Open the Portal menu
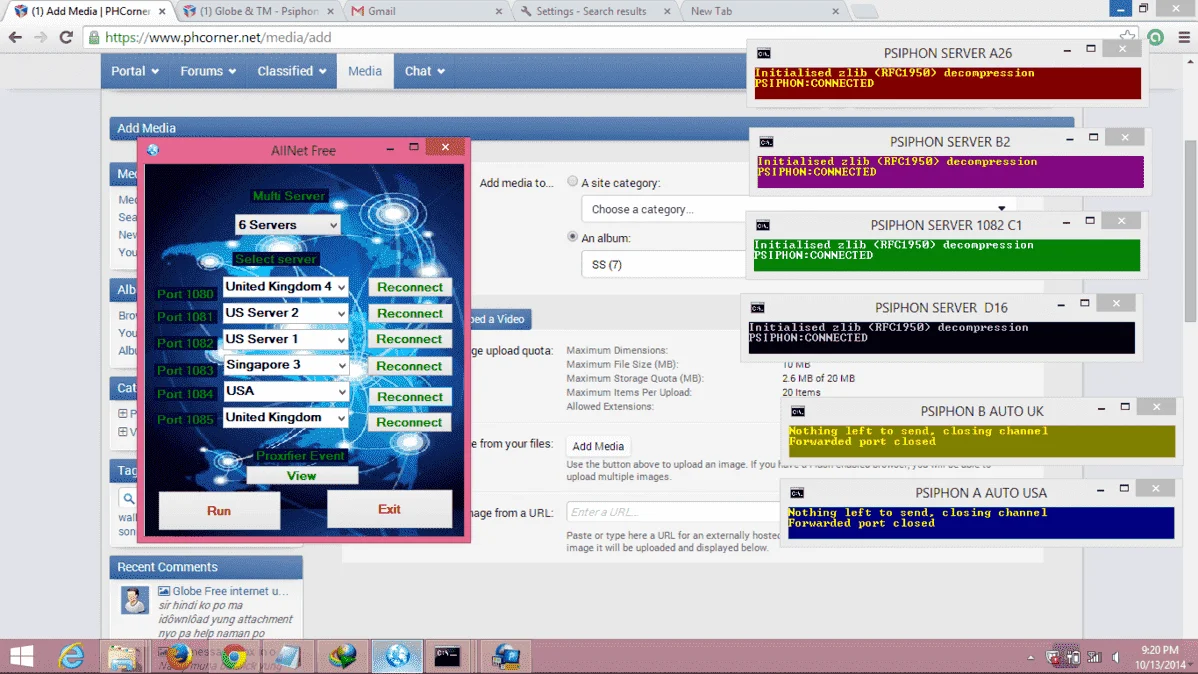 pos(134,71)
